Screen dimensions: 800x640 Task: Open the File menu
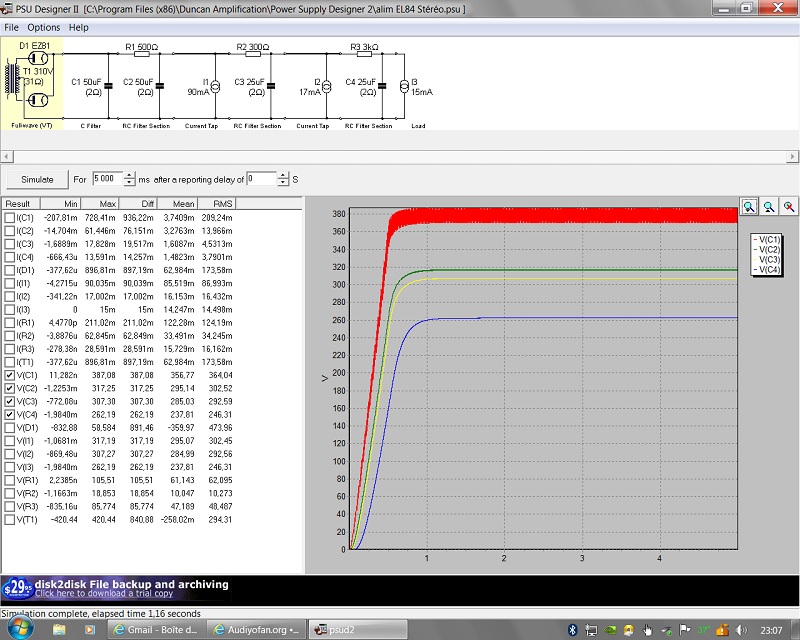pyautogui.click(x=11, y=28)
